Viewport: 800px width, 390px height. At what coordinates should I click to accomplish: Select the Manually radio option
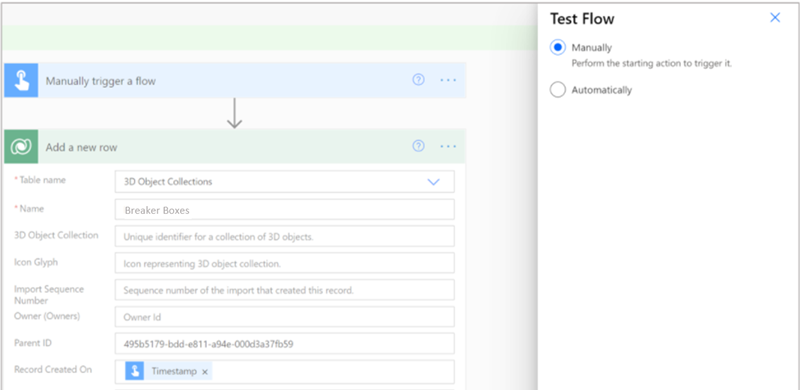558,47
